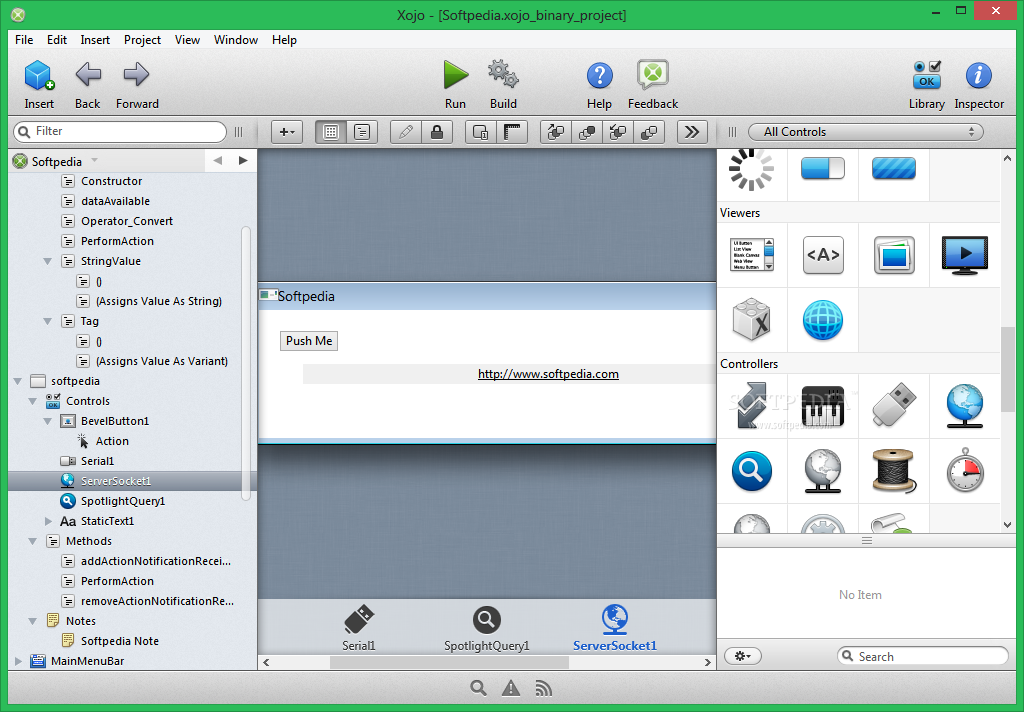Toggle the rulers measurement toolbar button
Image resolution: width=1024 pixels, height=712 pixels.
[512, 132]
